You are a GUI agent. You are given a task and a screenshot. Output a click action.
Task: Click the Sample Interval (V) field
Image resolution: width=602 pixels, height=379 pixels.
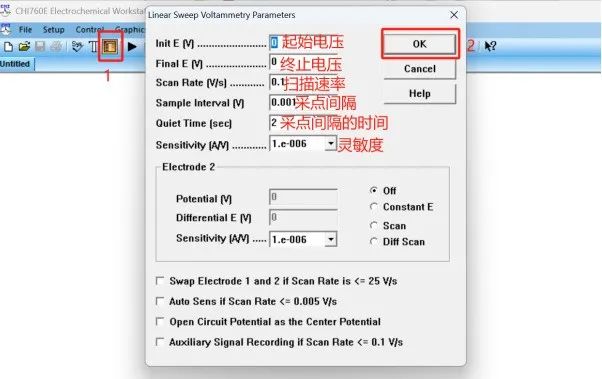pos(303,103)
